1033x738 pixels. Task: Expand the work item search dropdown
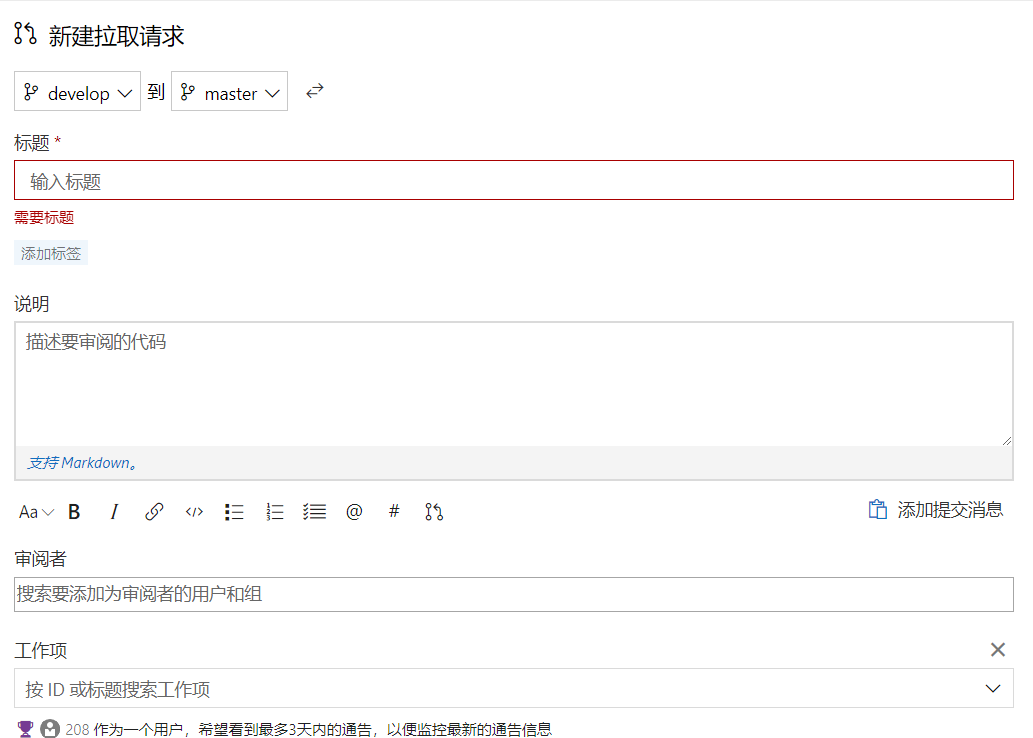[993, 688]
